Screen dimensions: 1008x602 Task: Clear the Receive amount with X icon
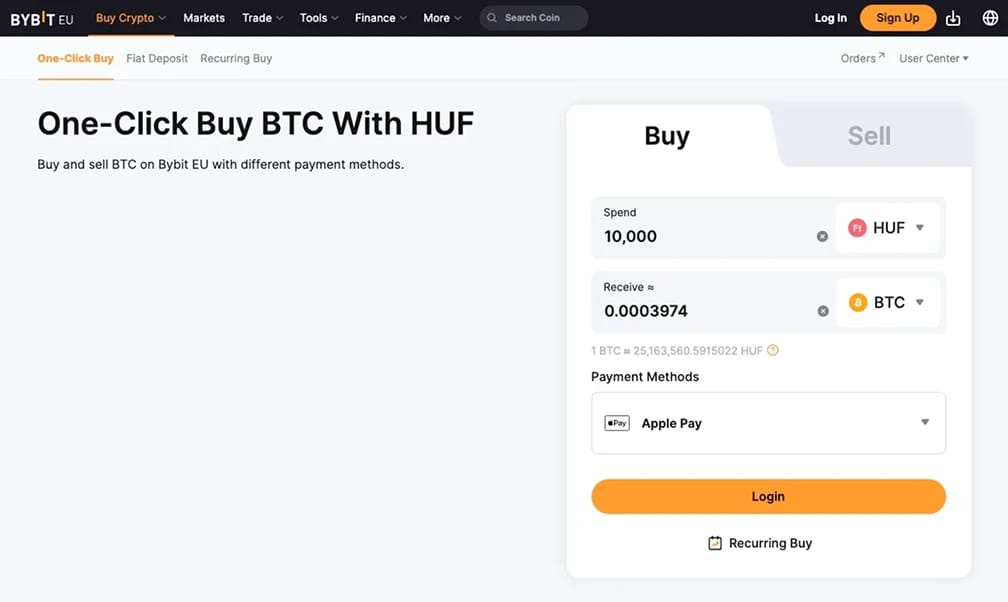pyautogui.click(x=822, y=311)
